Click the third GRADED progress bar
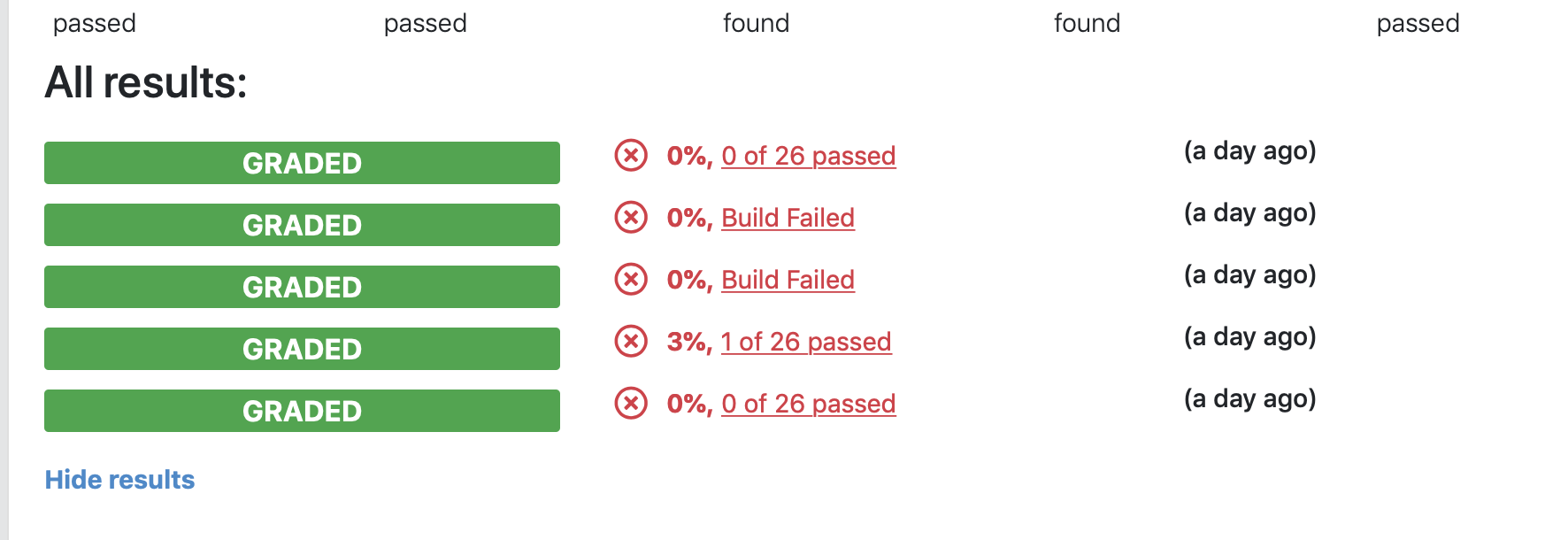Screen dimensions: 1568x540 (x=301, y=287)
